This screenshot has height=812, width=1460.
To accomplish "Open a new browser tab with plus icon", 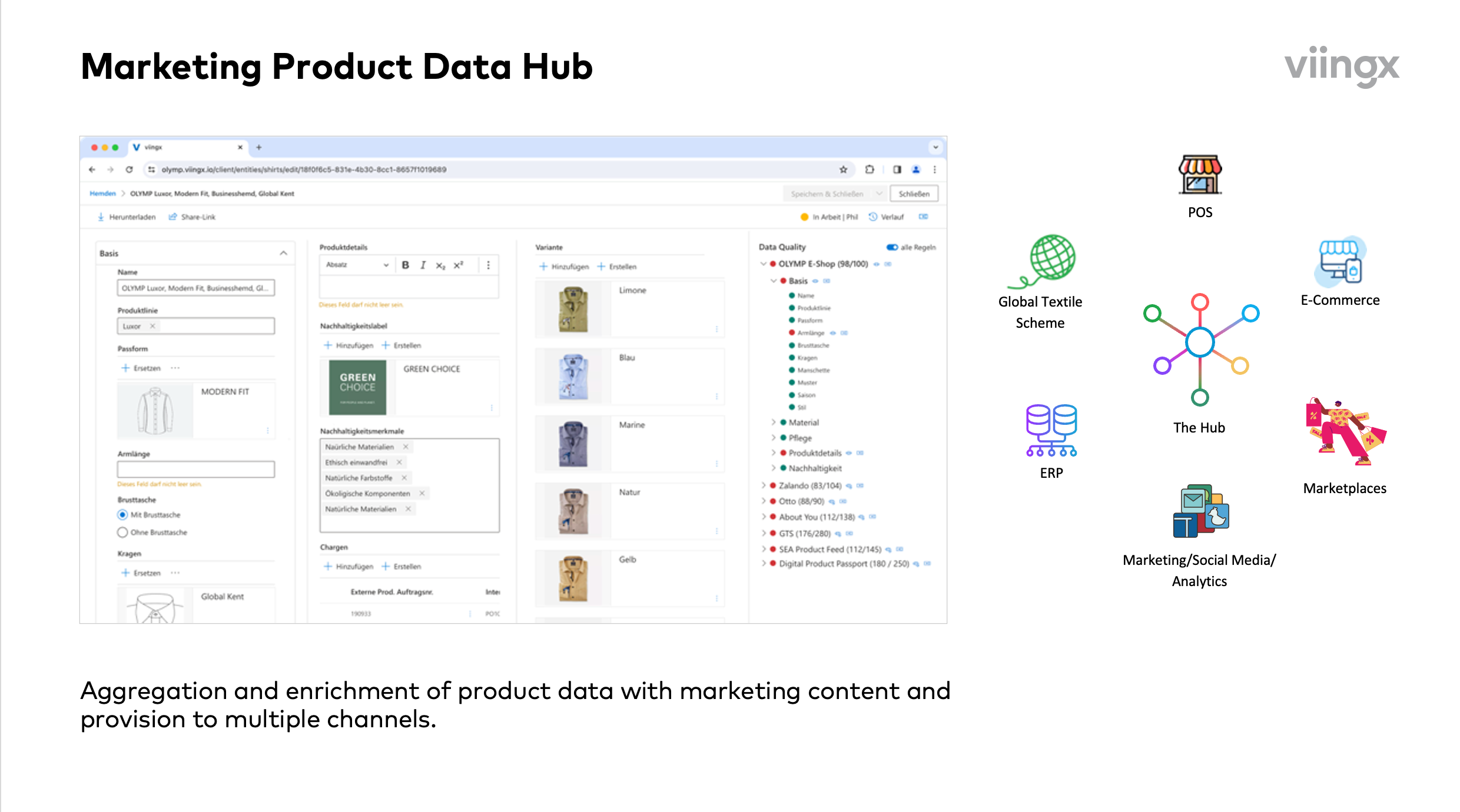I will coord(258,147).
